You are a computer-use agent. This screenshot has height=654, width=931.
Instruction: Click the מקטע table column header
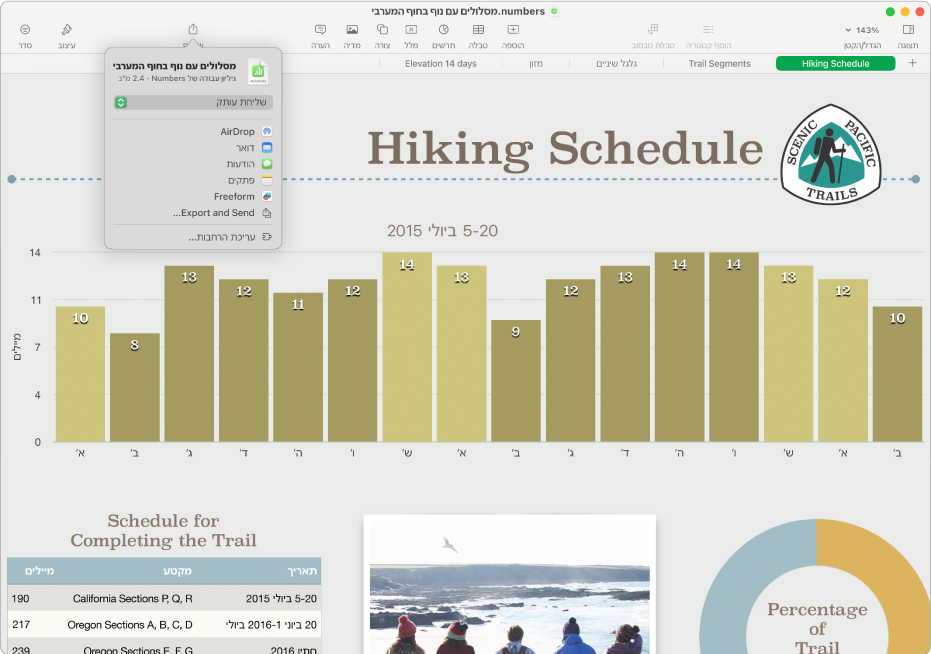click(x=178, y=571)
